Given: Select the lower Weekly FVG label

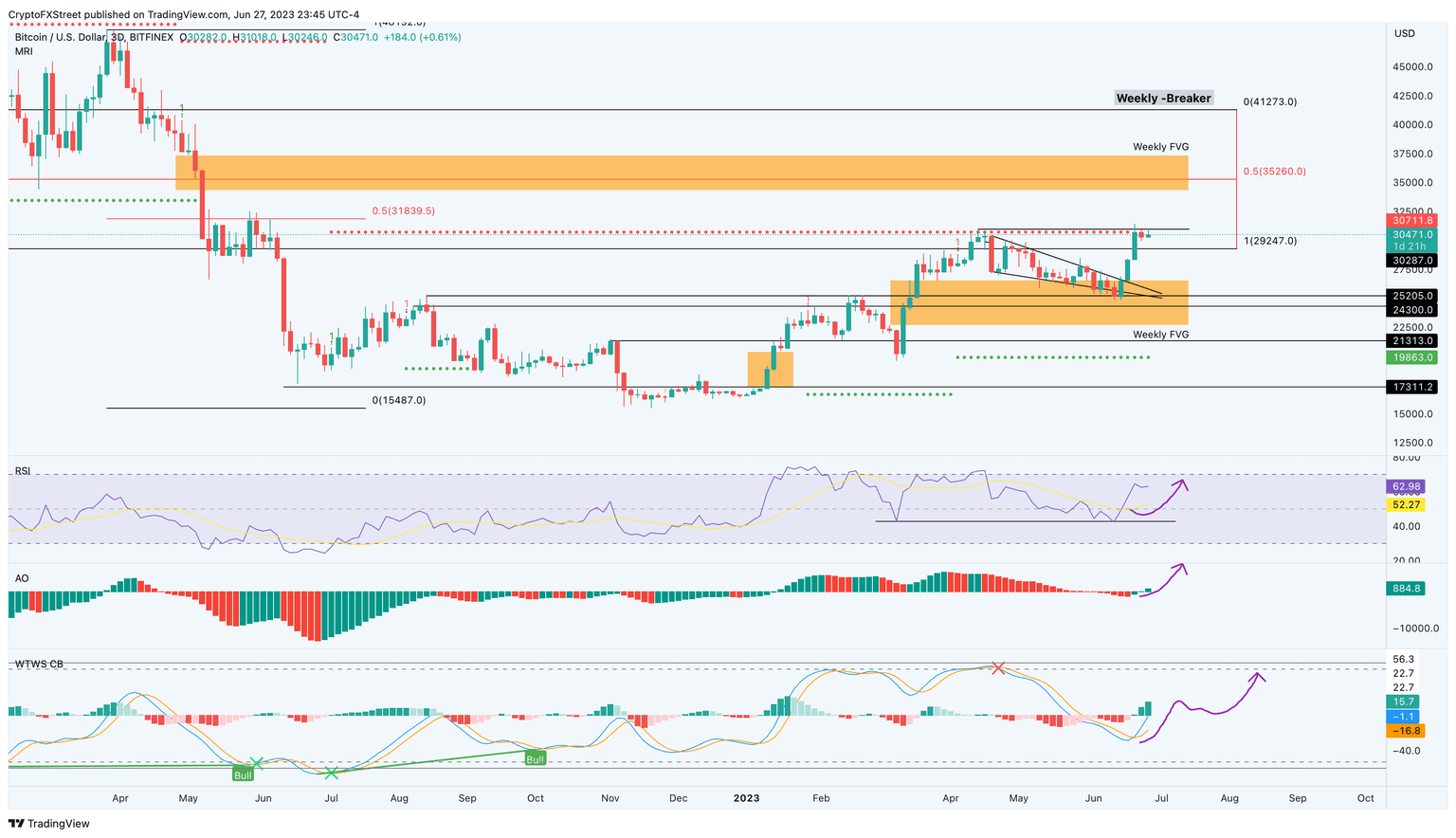Looking at the screenshot, I should (x=1160, y=335).
